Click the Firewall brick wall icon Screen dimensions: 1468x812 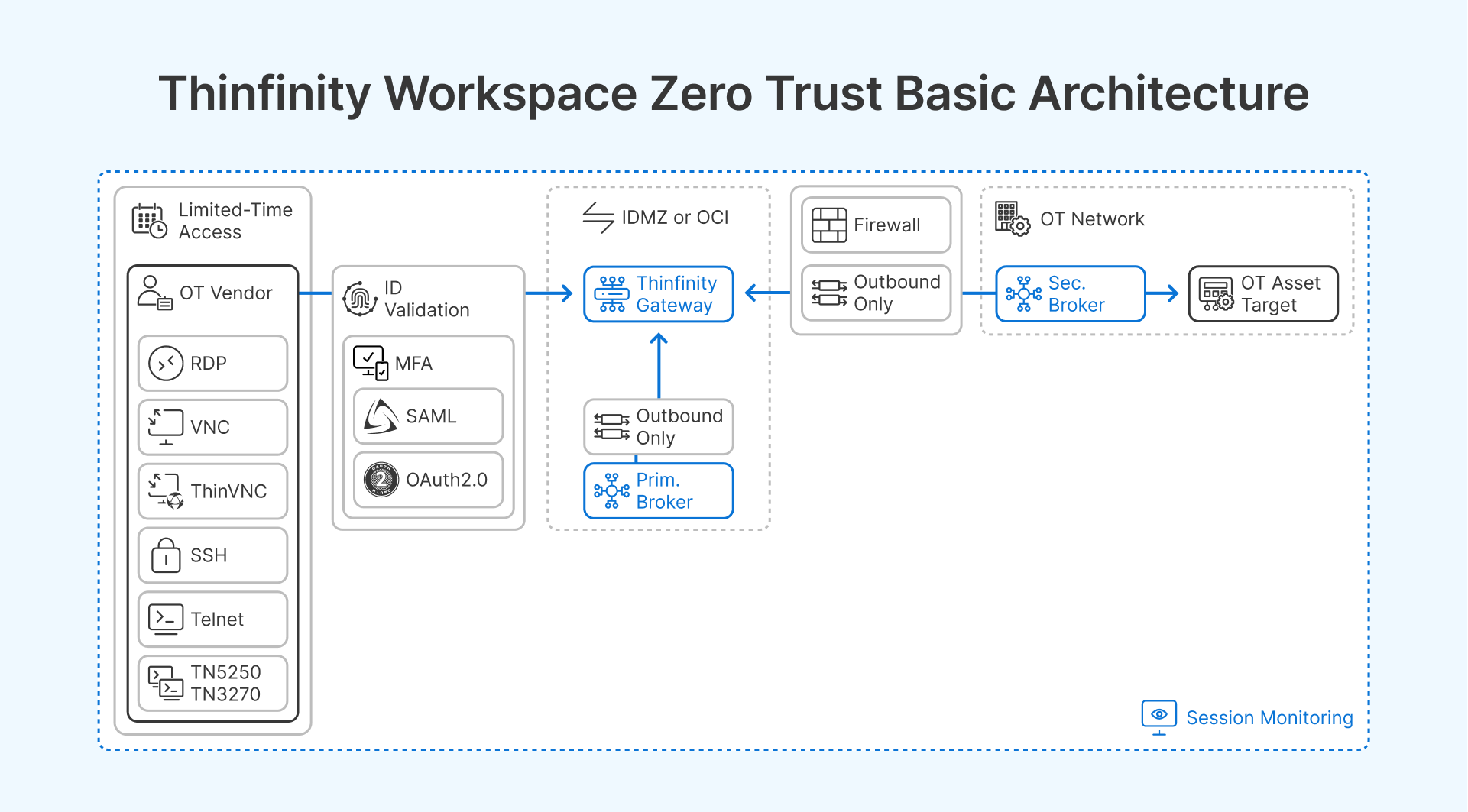click(x=829, y=225)
